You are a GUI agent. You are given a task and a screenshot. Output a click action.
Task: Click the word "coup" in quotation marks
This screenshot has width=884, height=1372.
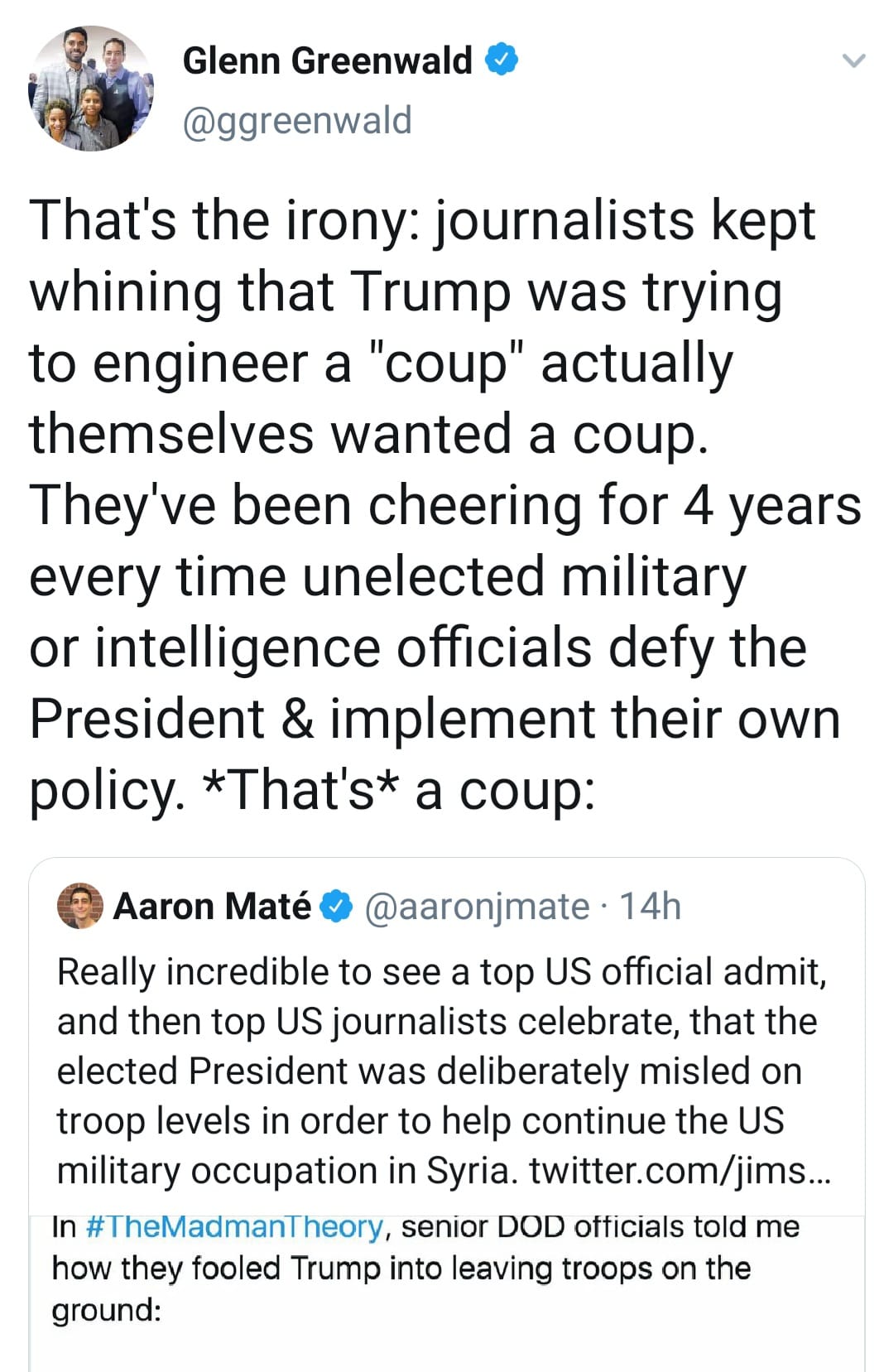[x=447, y=363]
